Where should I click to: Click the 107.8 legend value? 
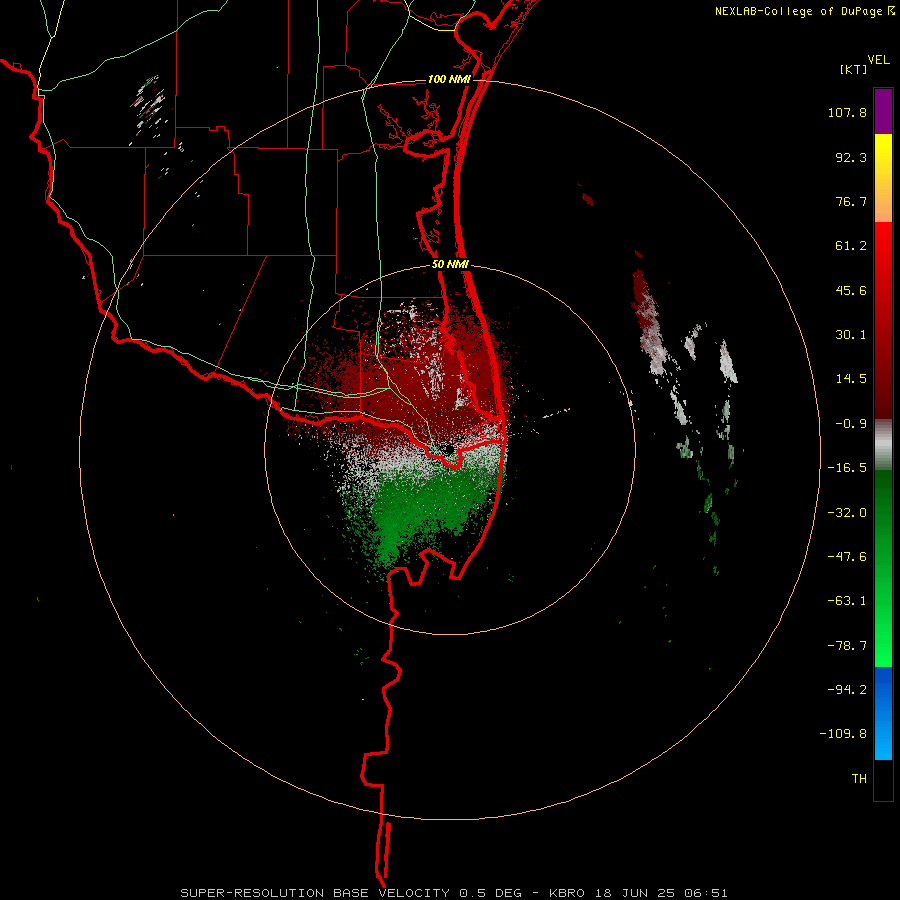(x=847, y=112)
